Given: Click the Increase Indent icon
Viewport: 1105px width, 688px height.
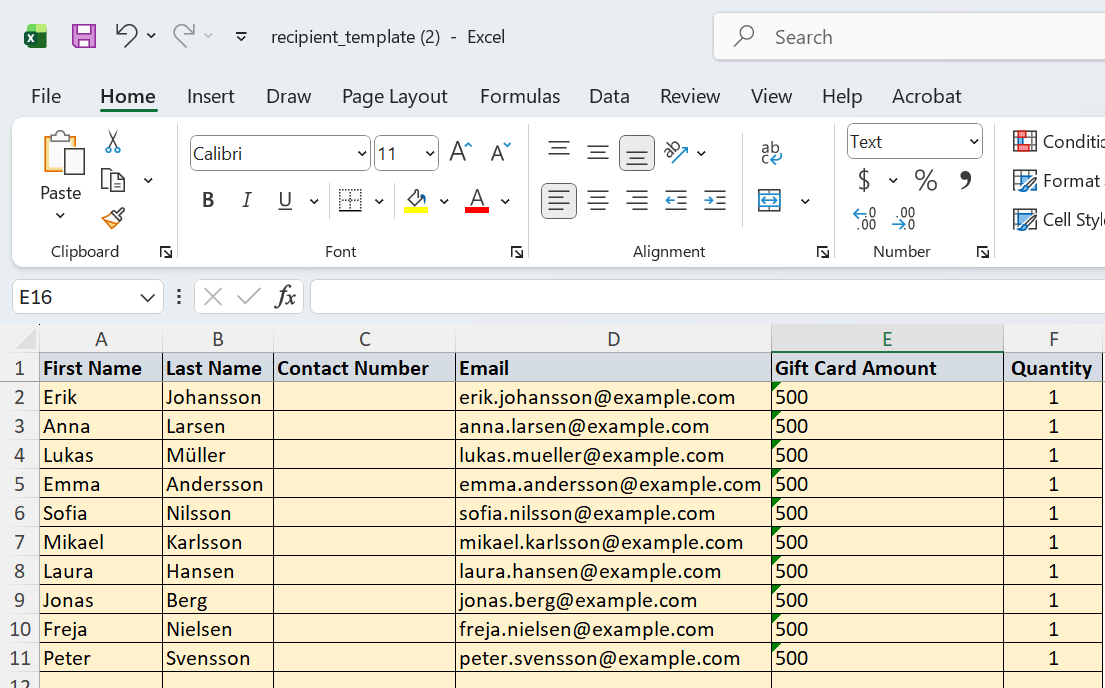Looking at the screenshot, I should (x=715, y=201).
